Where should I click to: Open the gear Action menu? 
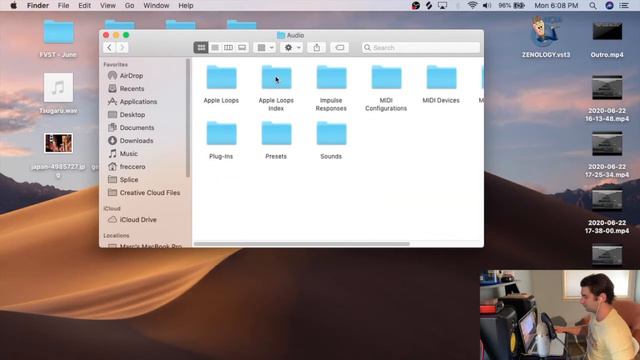291,48
